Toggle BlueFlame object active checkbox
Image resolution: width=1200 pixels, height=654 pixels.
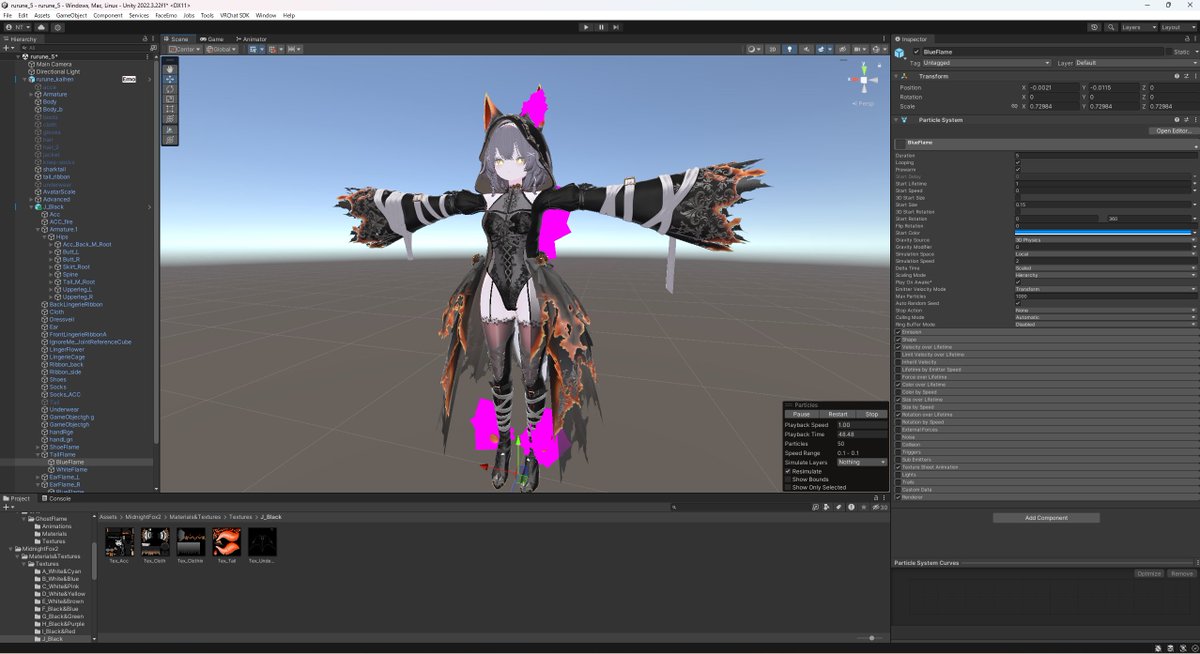coord(917,51)
